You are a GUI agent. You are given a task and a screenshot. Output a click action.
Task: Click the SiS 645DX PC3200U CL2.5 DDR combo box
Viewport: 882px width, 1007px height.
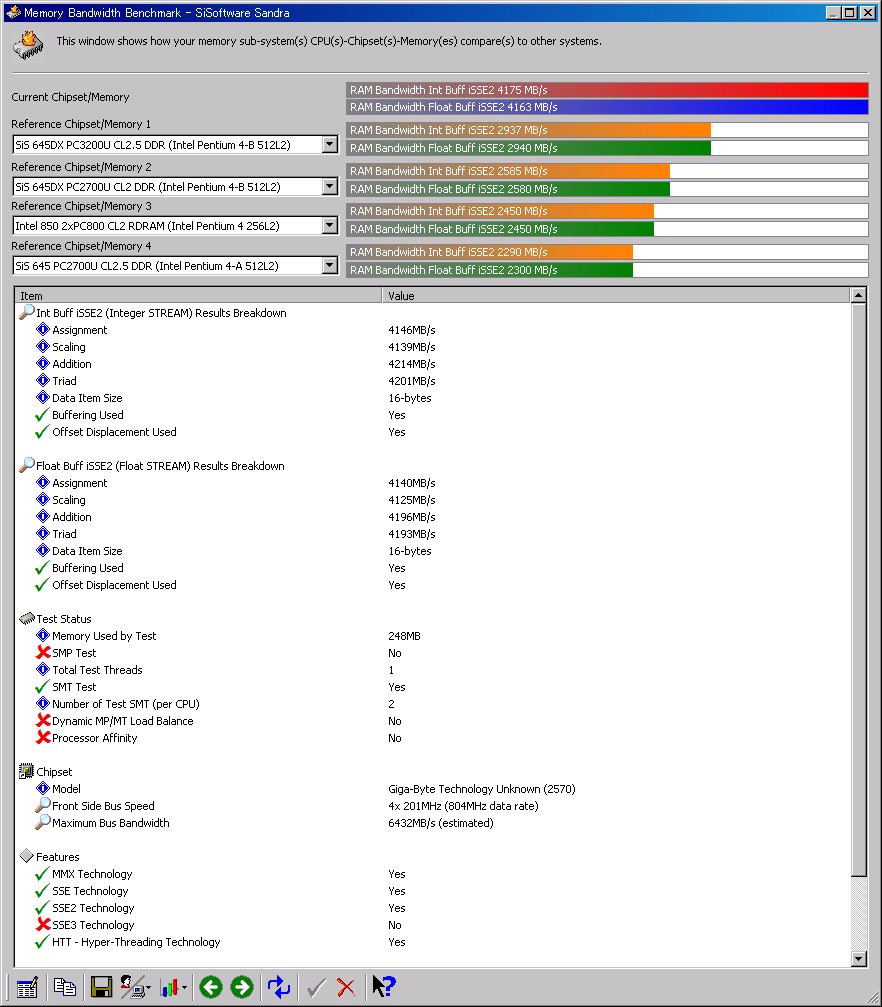tap(175, 144)
